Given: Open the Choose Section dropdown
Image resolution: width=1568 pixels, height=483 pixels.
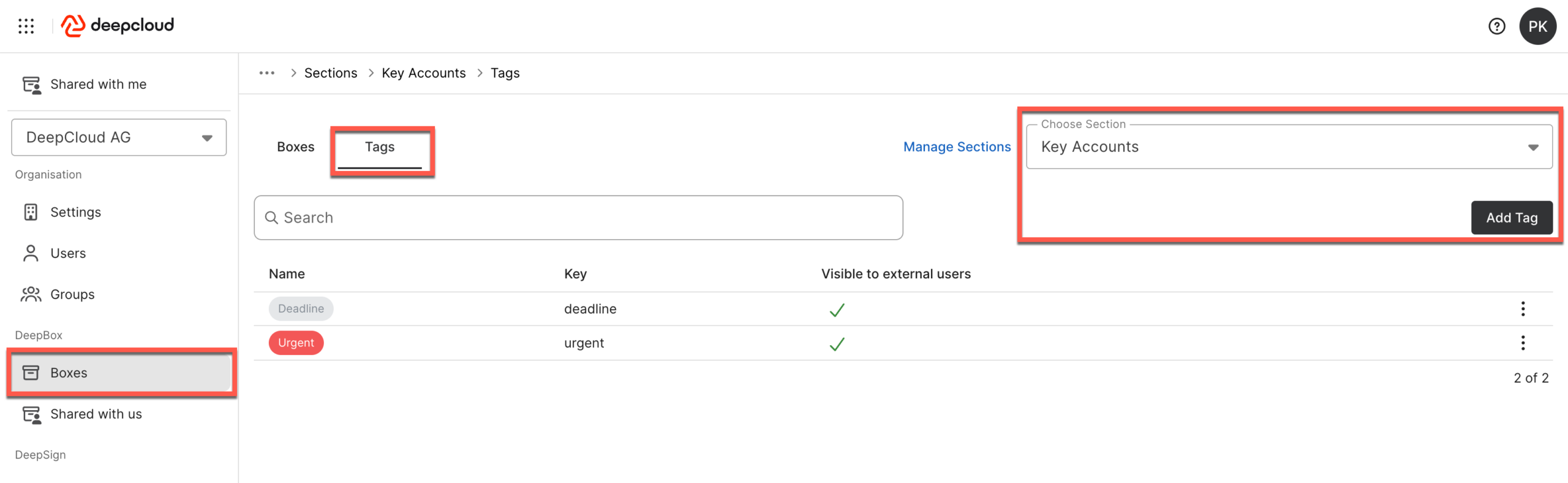Looking at the screenshot, I should point(1288,147).
